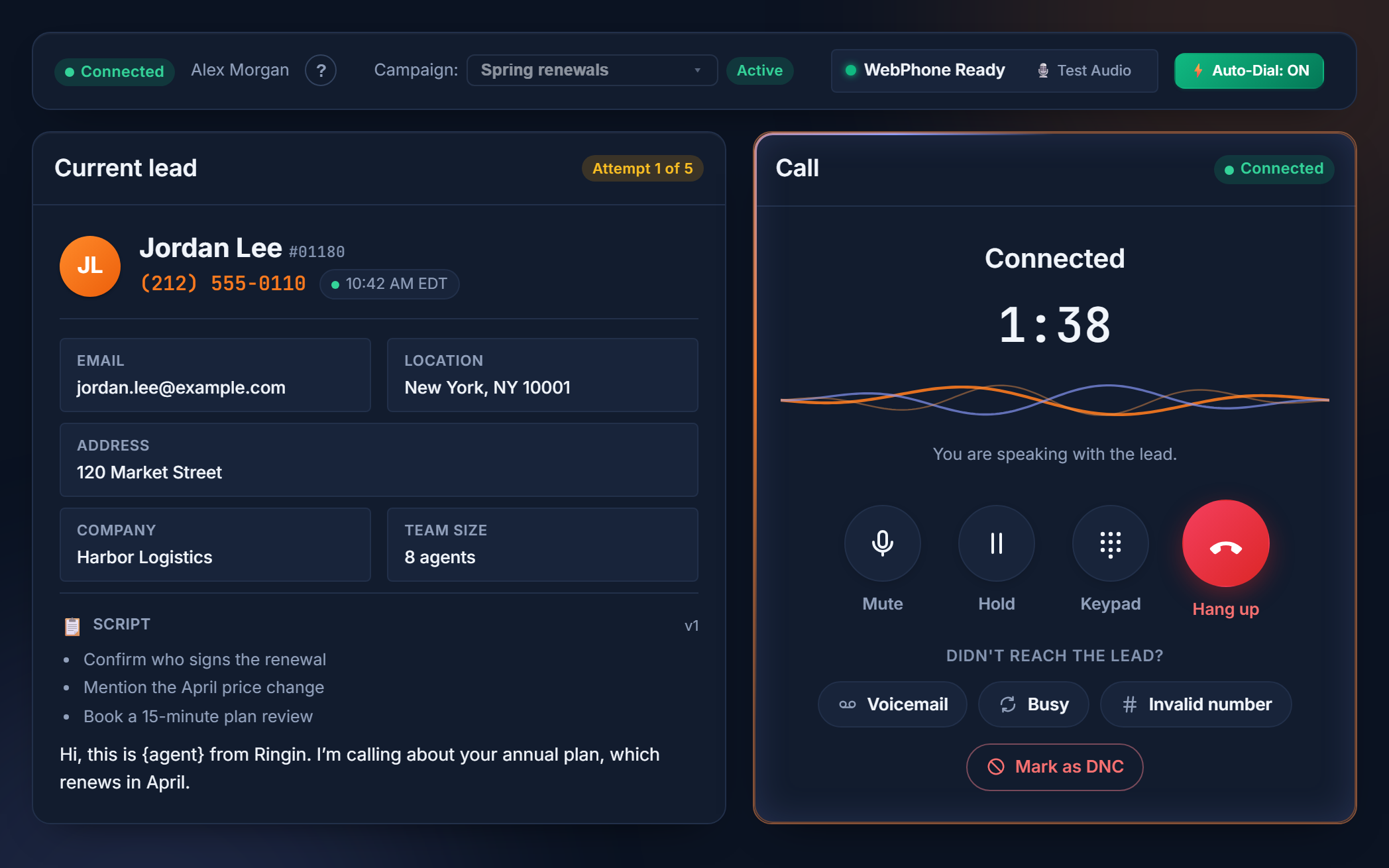Click the WebPhone Ready status
The image size is (1389, 868).
(x=925, y=70)
